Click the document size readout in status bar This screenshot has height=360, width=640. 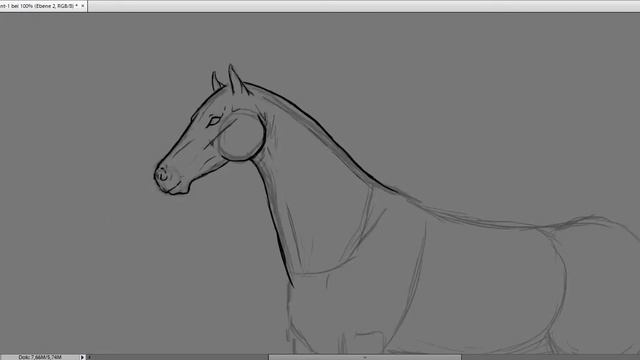coord(40,357)
